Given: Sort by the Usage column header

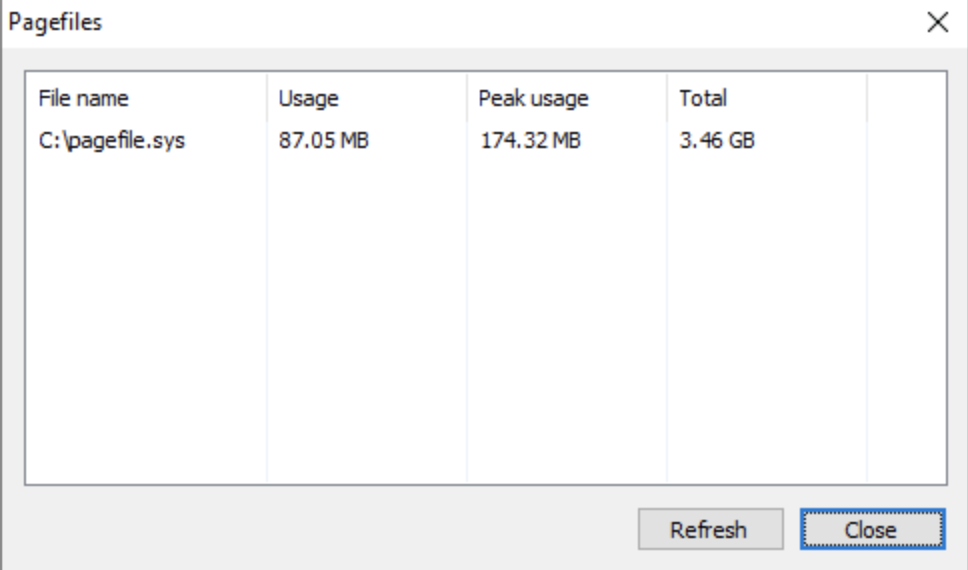Looking at the screenshot, I should [309, 99].
